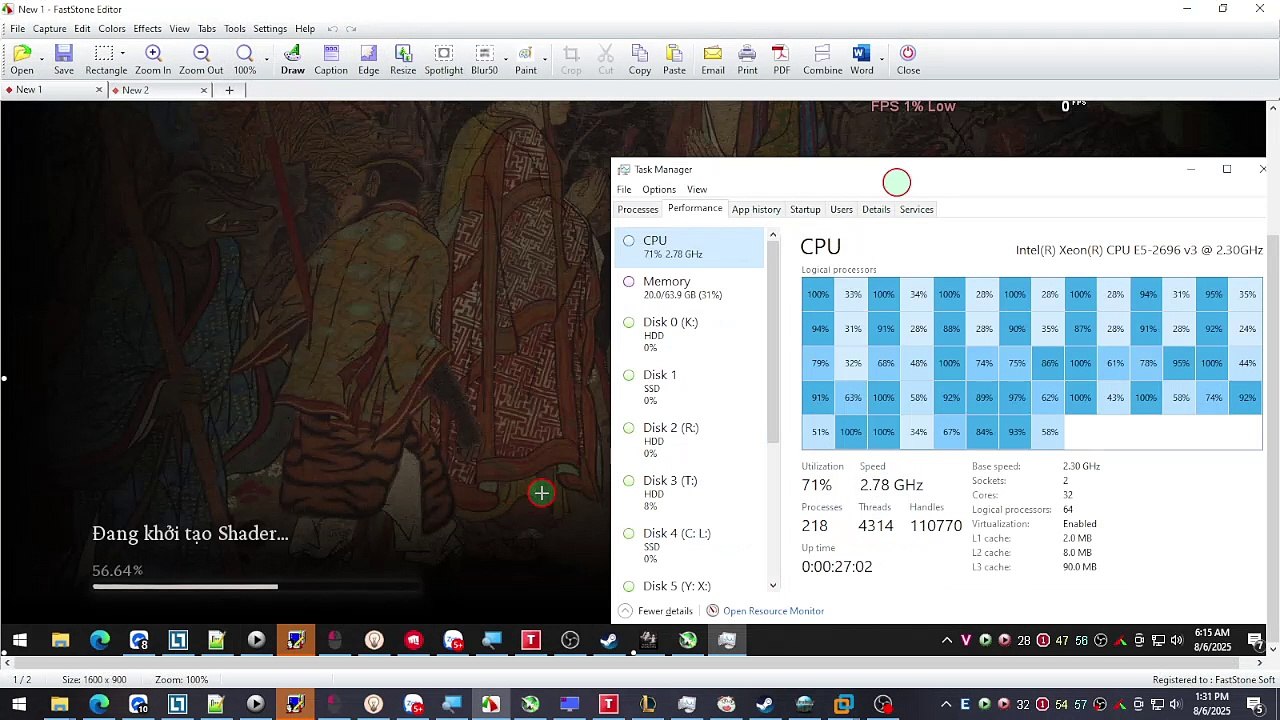Open the Paint tool dropdown arrow
Screen dimensions: 1280x720
point(545,60)
